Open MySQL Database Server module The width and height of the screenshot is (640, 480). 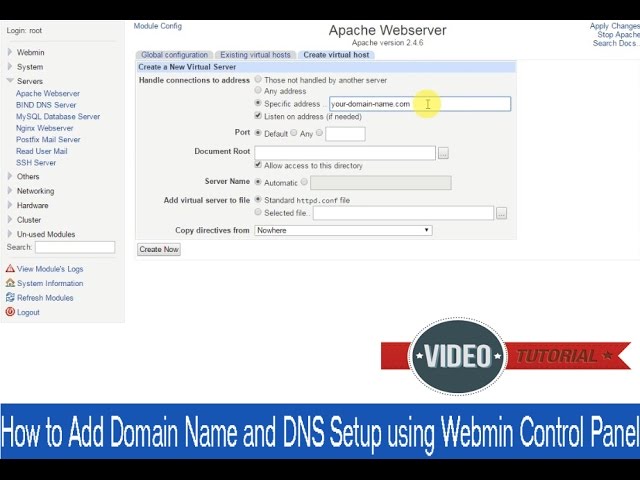click(x=58, y=116)
